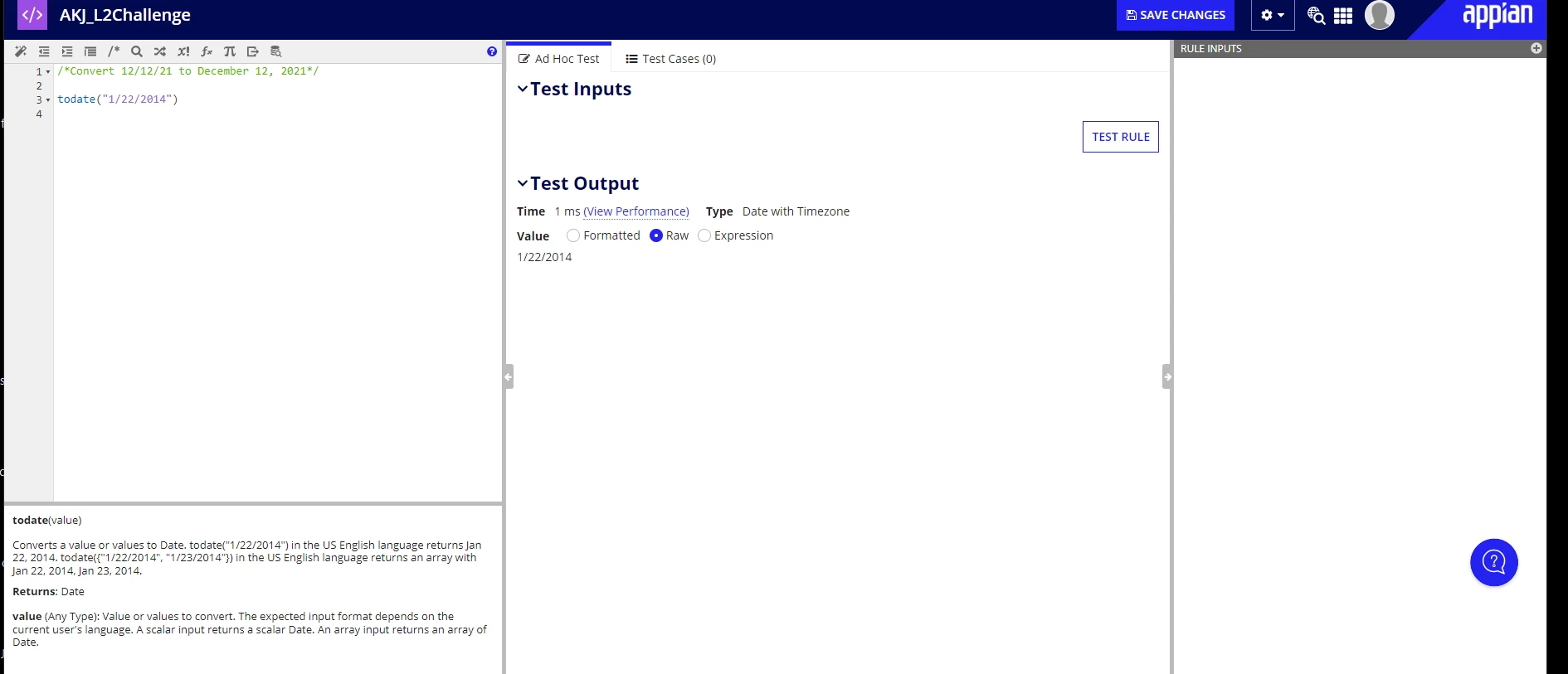Collapse Rule Inputs pane using right arrow
Viewport: 1568px width, 674px height.
pos(1167,376)
